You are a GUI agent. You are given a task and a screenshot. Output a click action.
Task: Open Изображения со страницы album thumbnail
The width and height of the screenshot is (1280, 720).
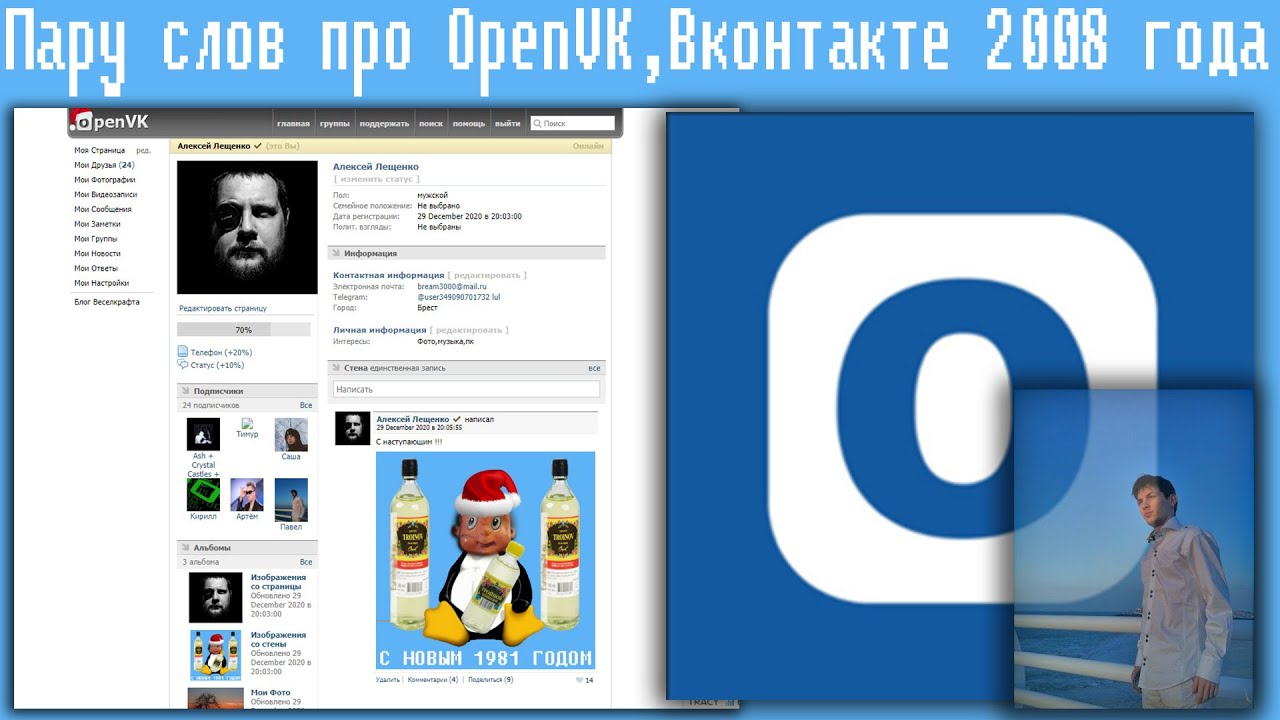click(x=216, y=598)
